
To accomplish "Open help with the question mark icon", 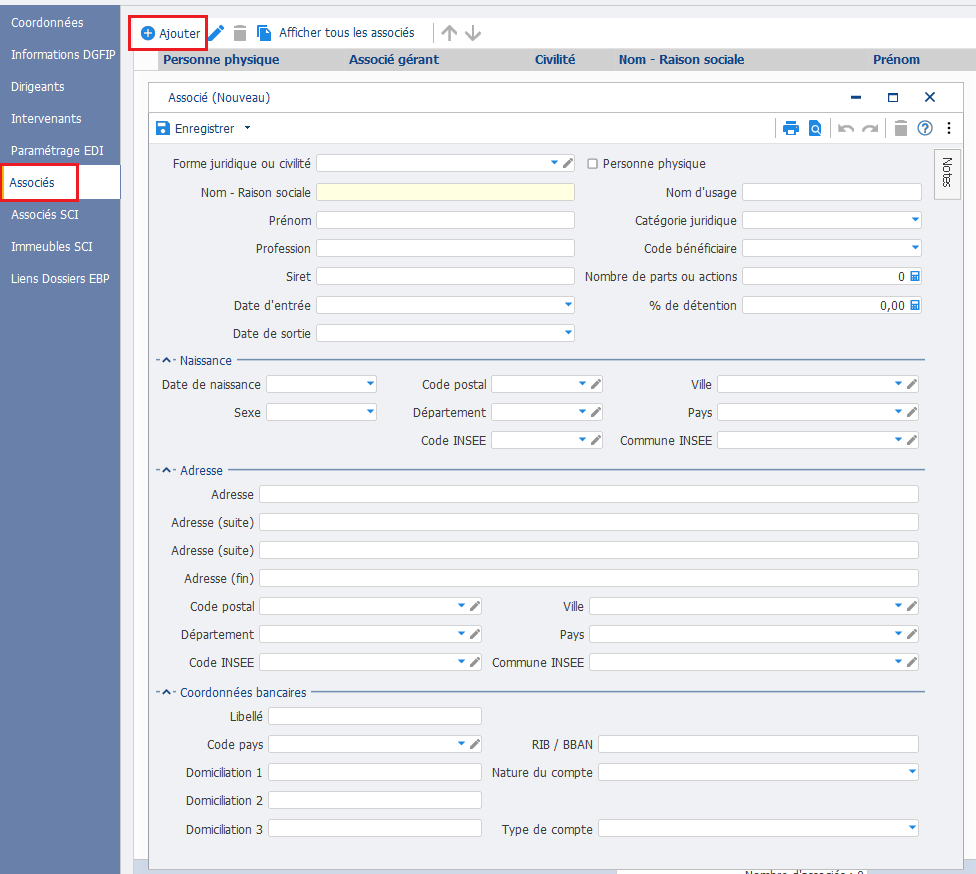I will point(925,128).
